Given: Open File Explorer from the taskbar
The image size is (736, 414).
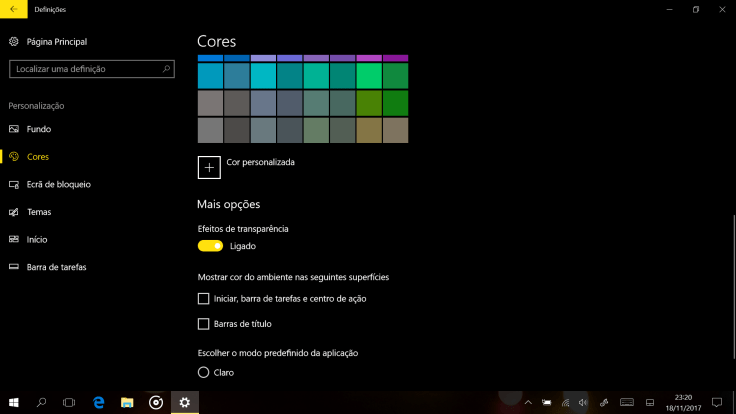Looking at the screenshot, I should 127,402.
